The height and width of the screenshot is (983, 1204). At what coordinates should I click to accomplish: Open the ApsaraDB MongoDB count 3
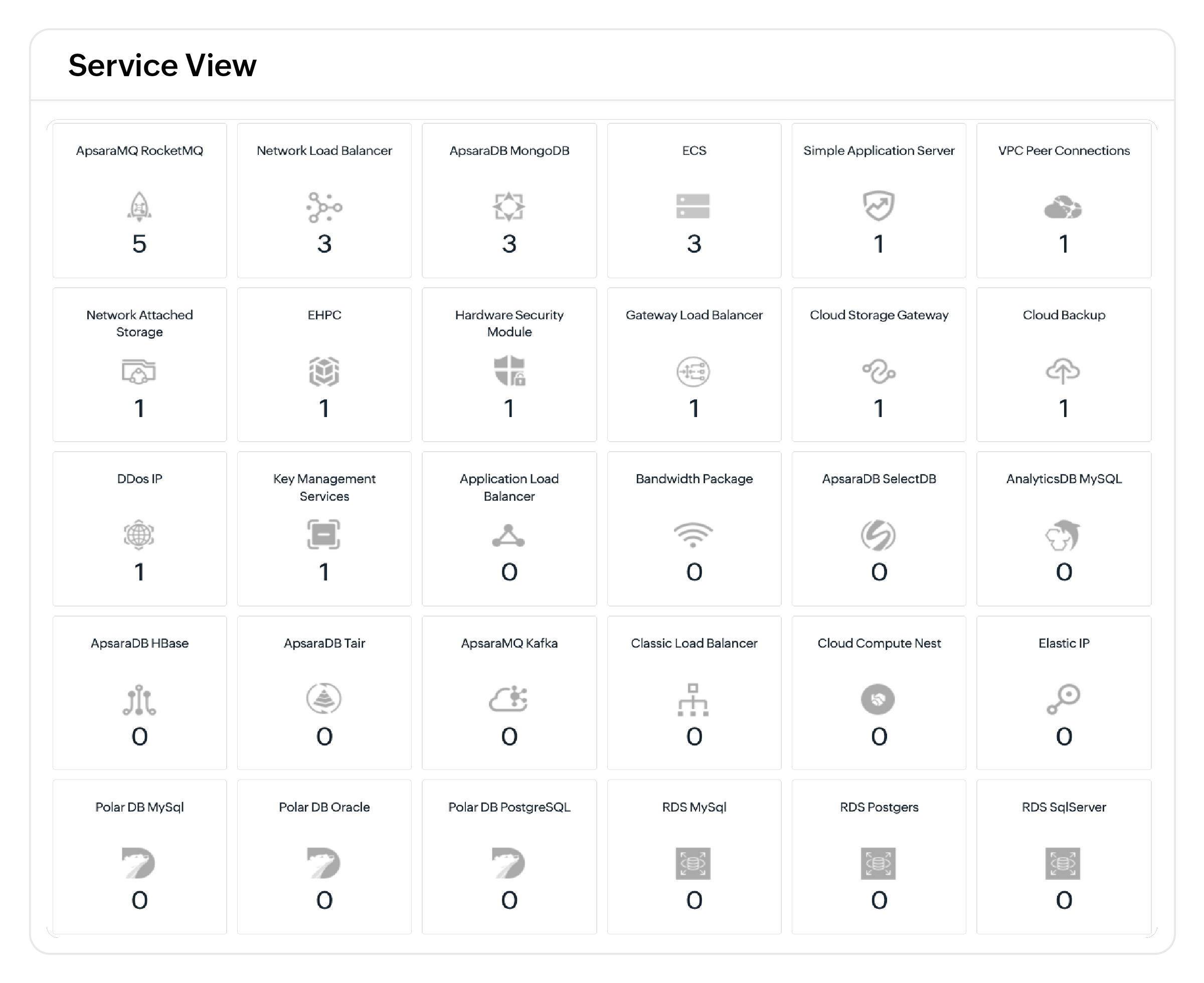click(509, 244)
